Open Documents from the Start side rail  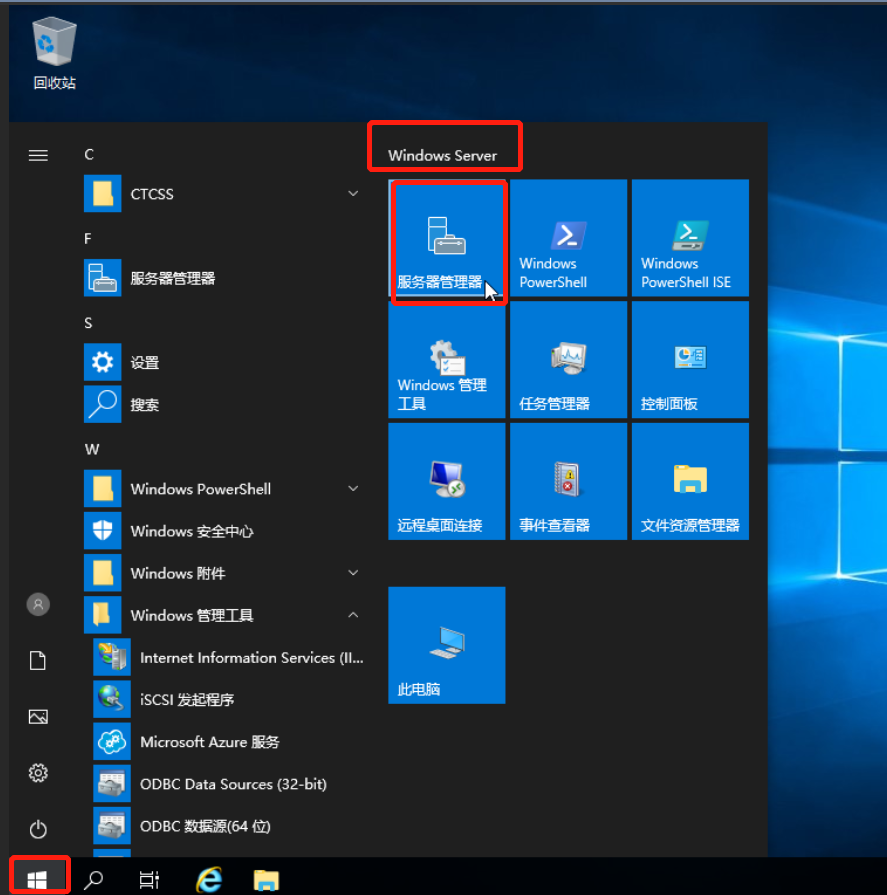click(x=38, y=660)
